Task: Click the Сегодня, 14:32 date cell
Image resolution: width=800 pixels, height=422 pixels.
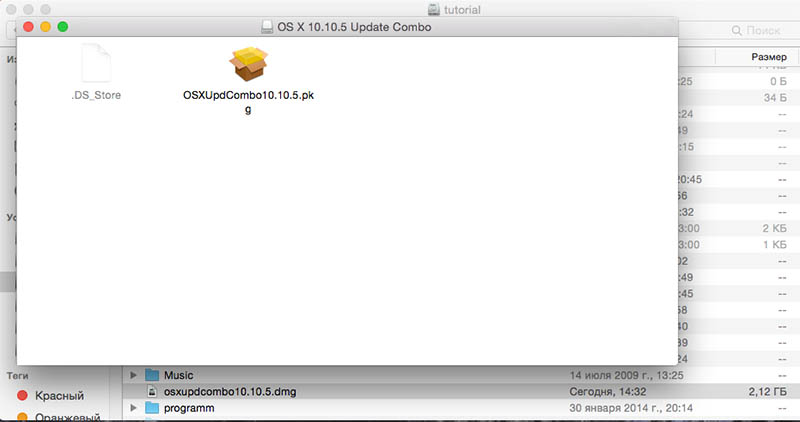Action: (608, 392)
